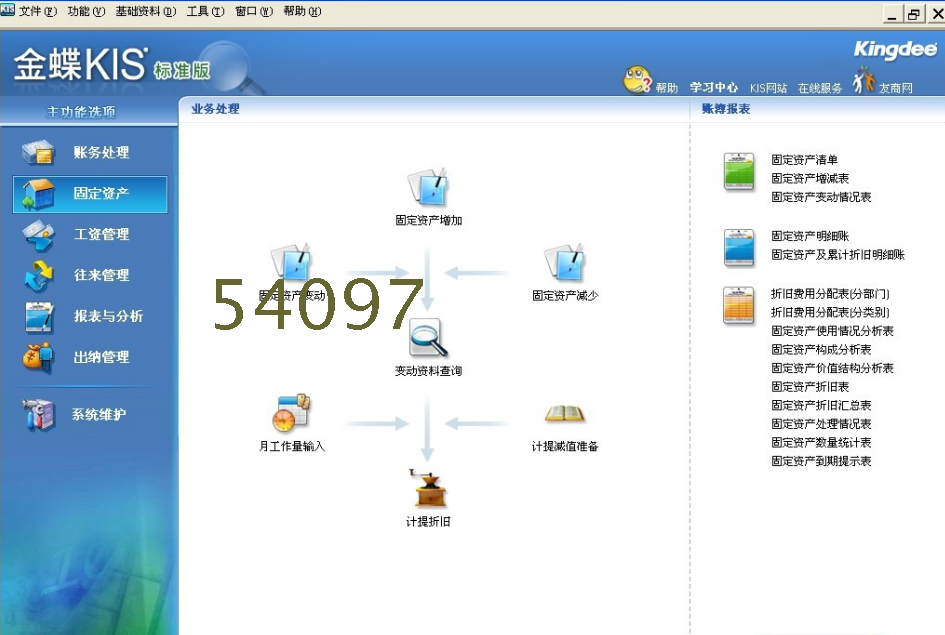
Task: Open 折旧费用分配表(分类别) report
Action: (x=830, y=312)
